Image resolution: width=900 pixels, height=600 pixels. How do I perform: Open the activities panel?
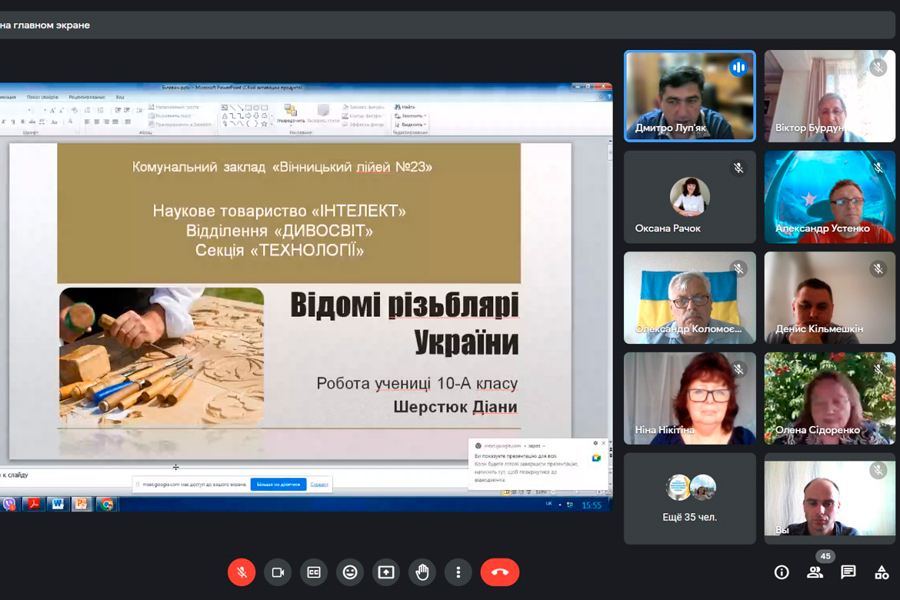pos(882,572)
